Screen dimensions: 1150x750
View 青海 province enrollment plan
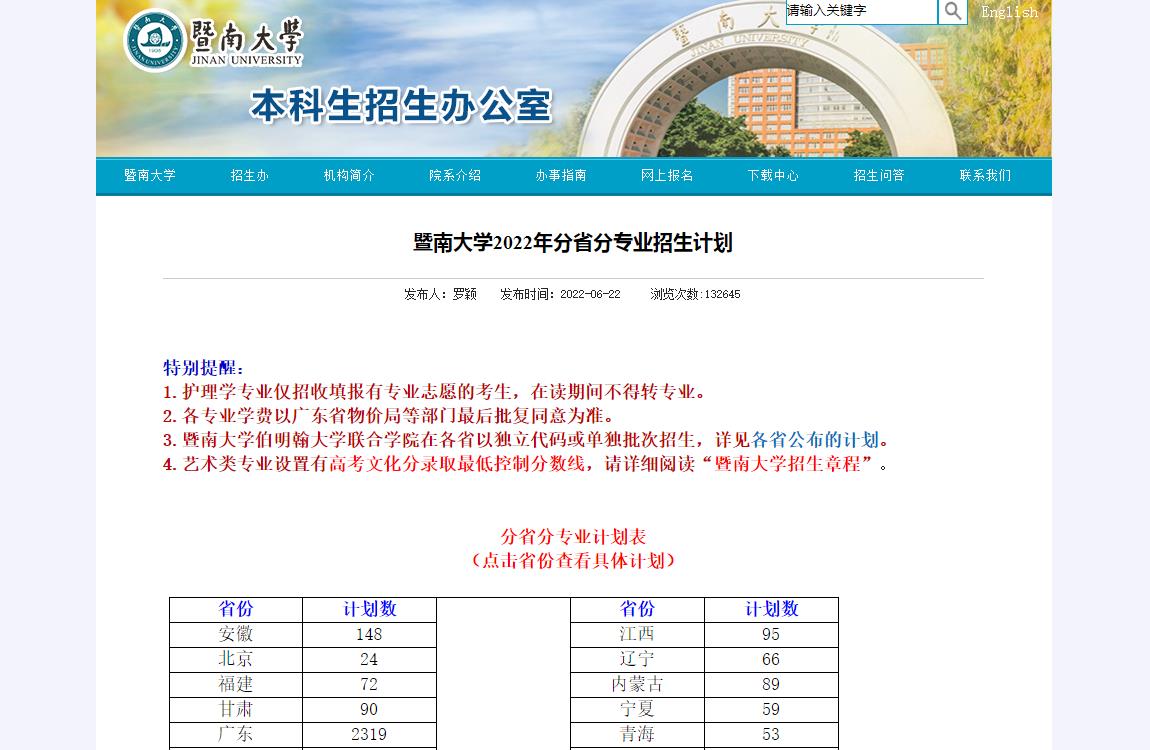coord(637,734)
